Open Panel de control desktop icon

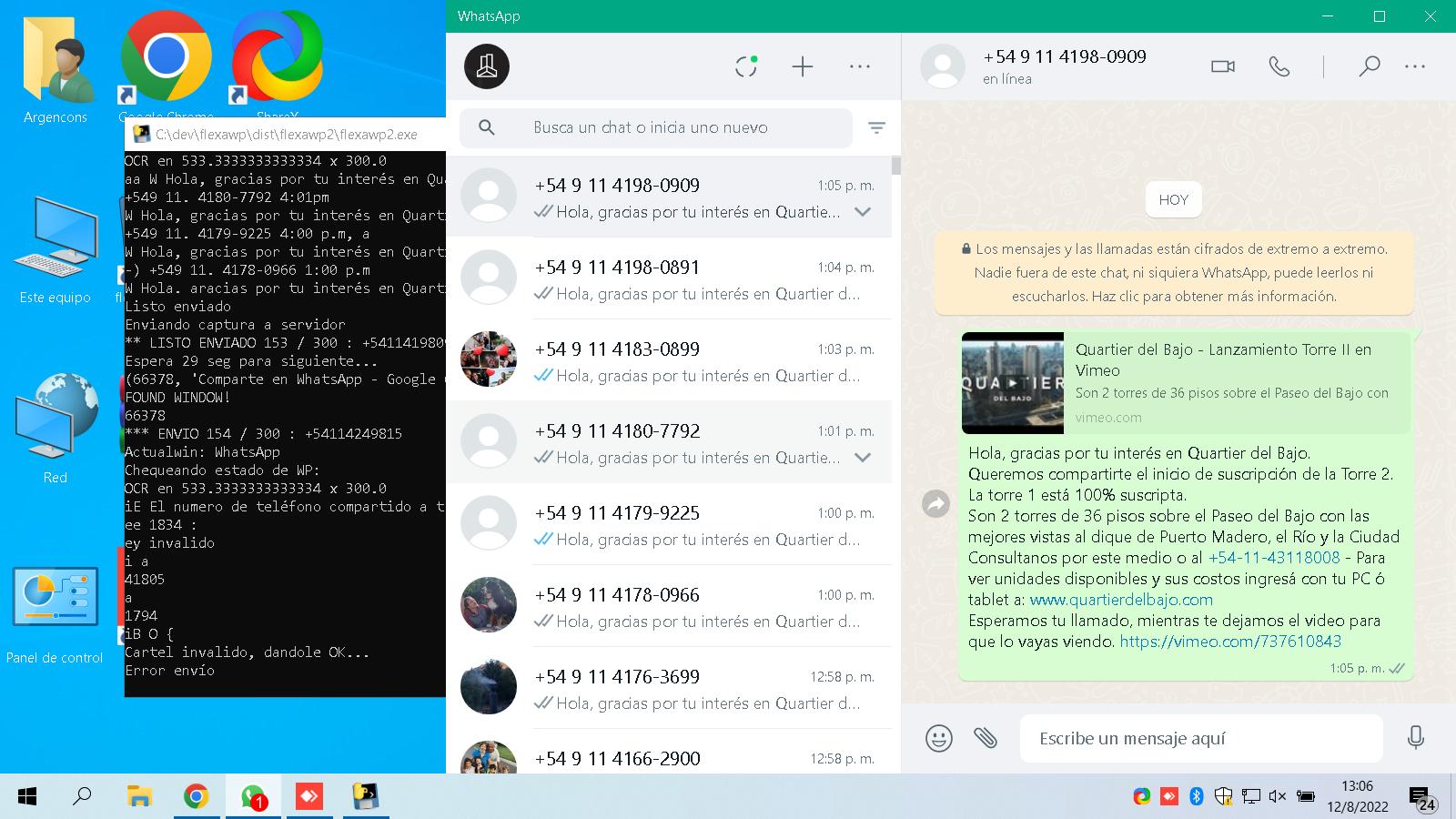(x=56, y=614)
